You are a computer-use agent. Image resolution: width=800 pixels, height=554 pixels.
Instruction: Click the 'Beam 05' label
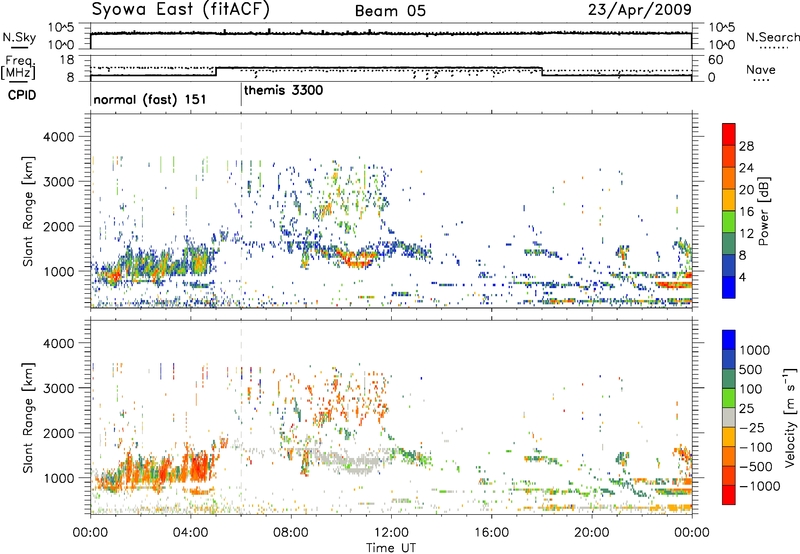(390, 11)
